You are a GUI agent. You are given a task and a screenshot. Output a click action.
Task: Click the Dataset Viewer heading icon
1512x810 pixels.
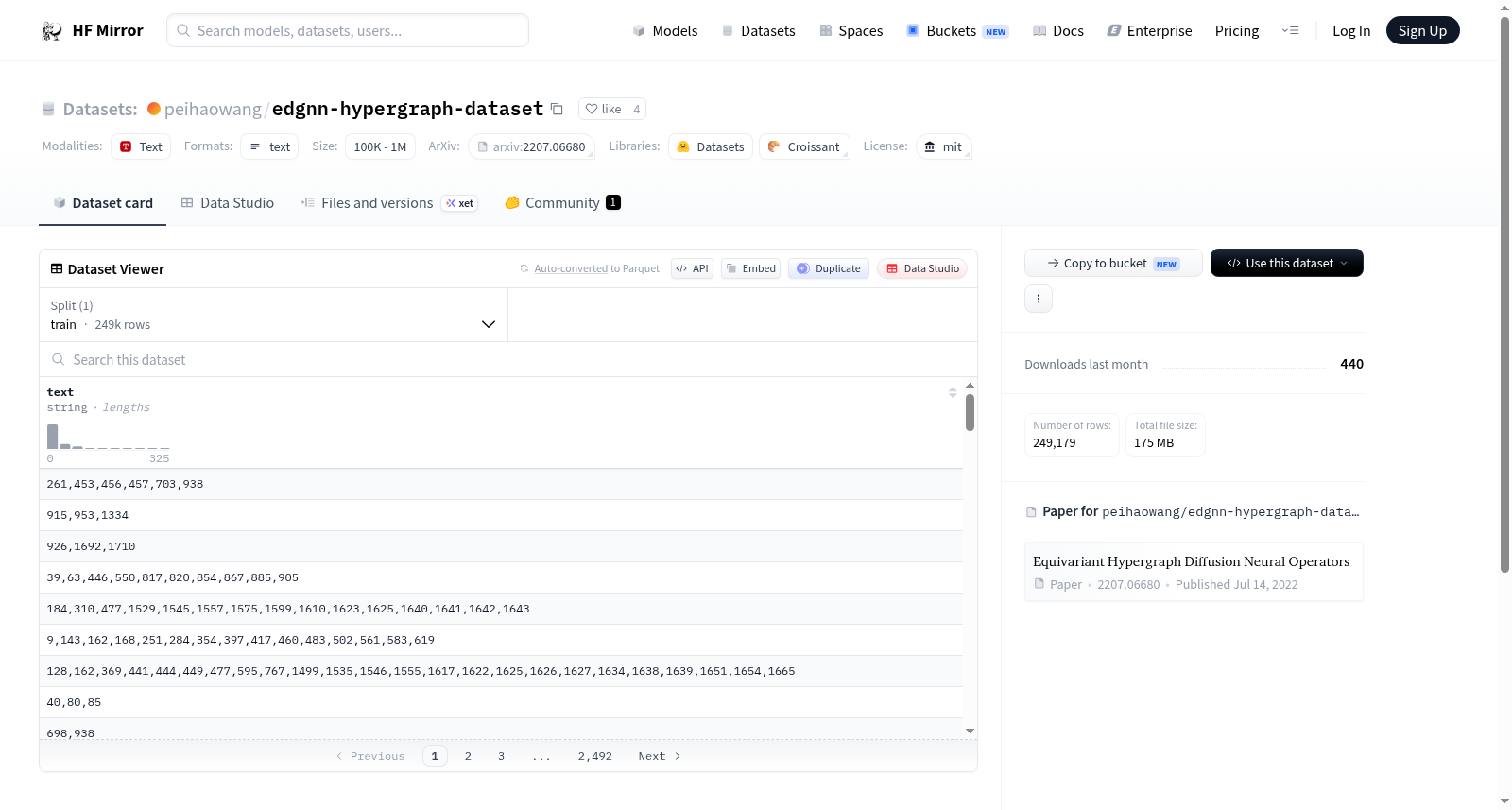[57, 268]
